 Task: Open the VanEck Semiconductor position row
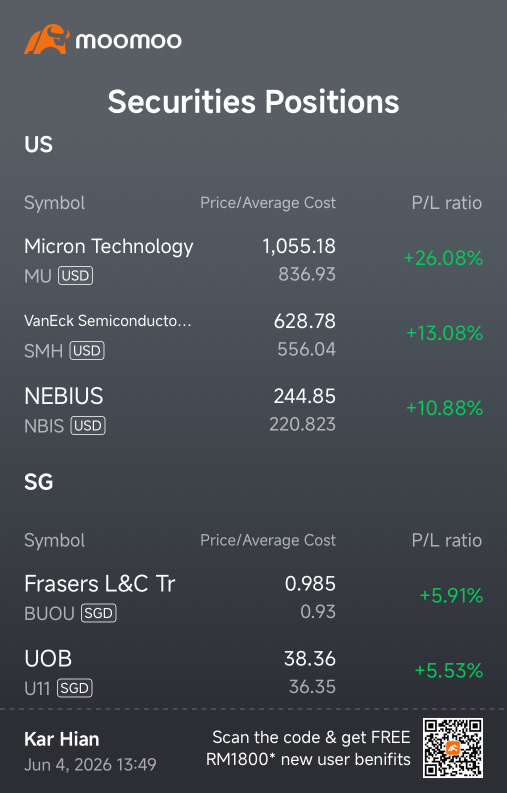(x=254, y=335)
